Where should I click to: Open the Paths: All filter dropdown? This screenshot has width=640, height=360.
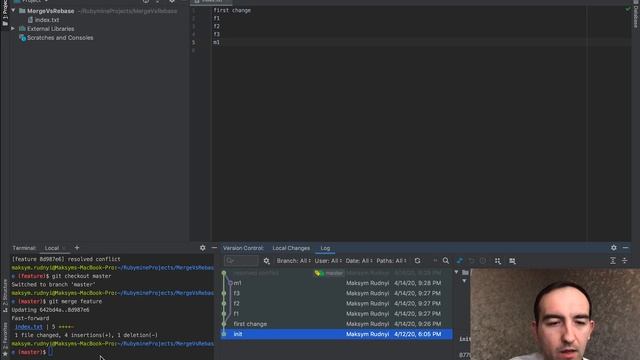(x=391, y=261)
